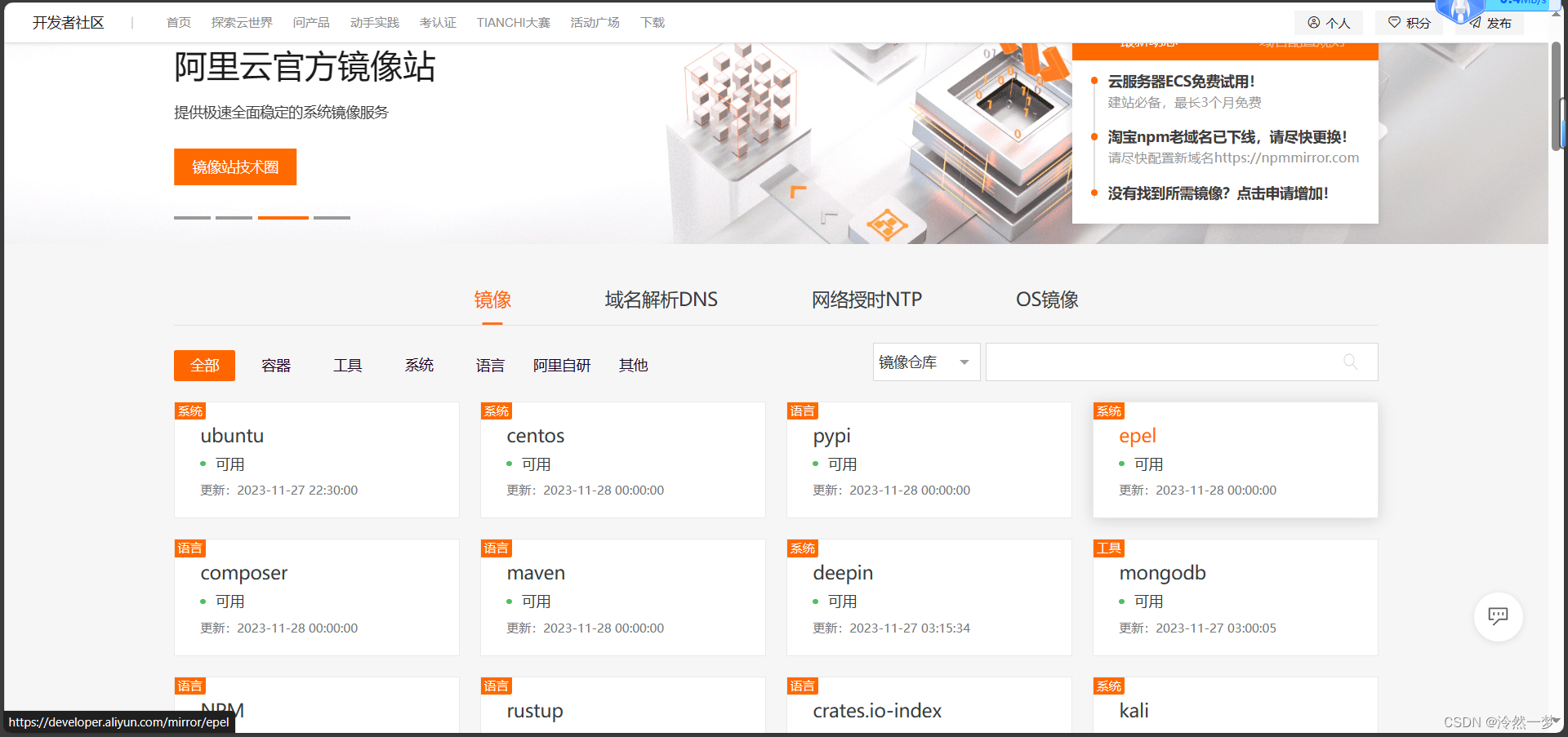Open 首页 in top navigation

click(x=179, y=23)
